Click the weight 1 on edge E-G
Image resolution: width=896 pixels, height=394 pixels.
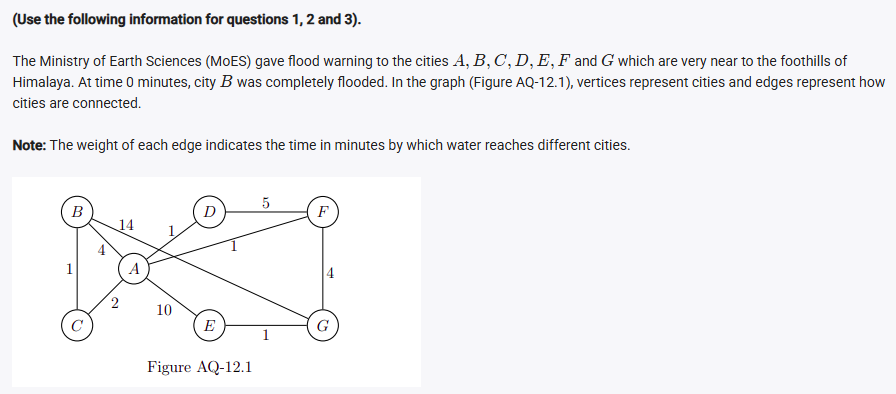(x=265, y=335)
